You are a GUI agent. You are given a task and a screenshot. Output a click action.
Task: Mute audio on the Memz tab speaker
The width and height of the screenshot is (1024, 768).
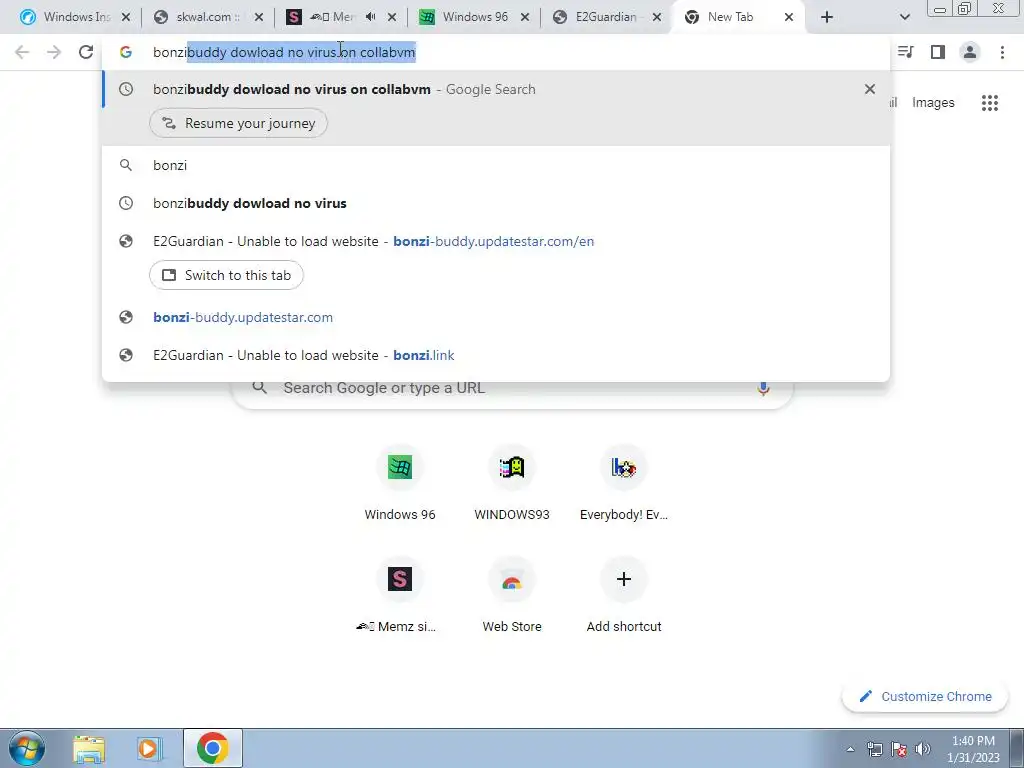click(371, 17)
